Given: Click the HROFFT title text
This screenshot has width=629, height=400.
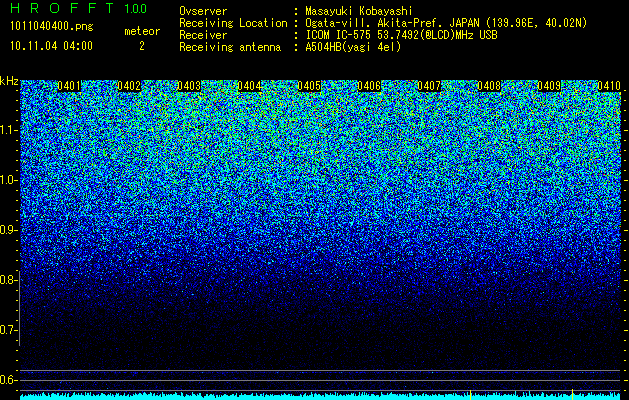Looking at the screenshot, I should pyautogui.click(x=62, y=8).
